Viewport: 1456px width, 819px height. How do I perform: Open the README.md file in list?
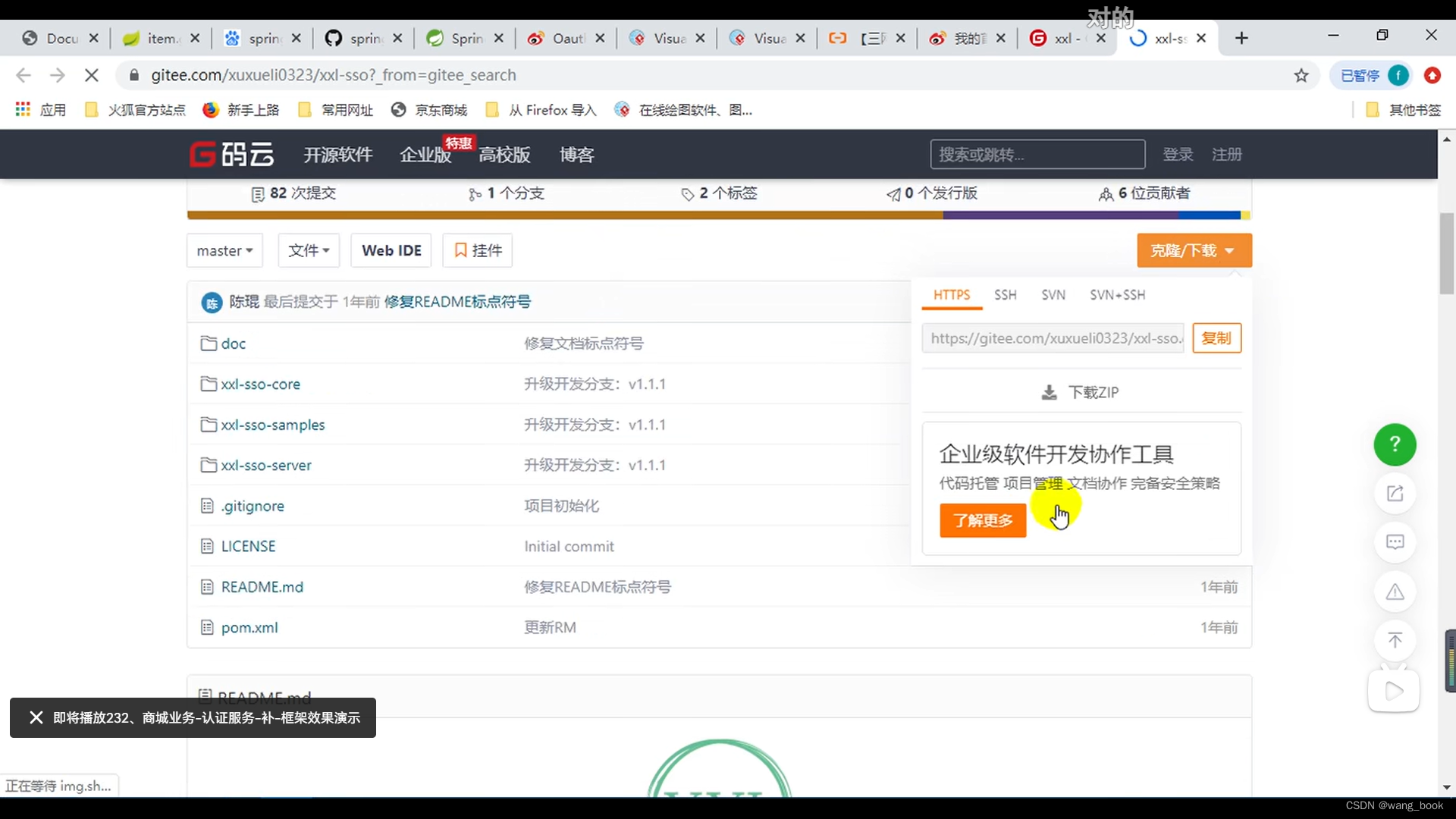(x=262, y=587)
